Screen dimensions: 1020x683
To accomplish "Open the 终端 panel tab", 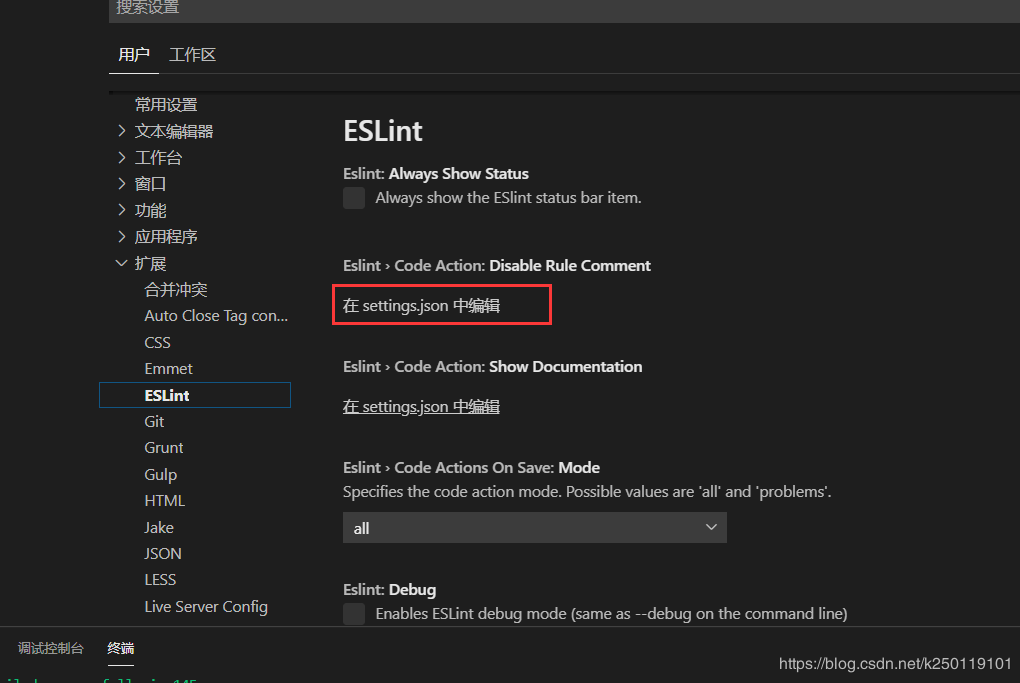I will 120,648.
